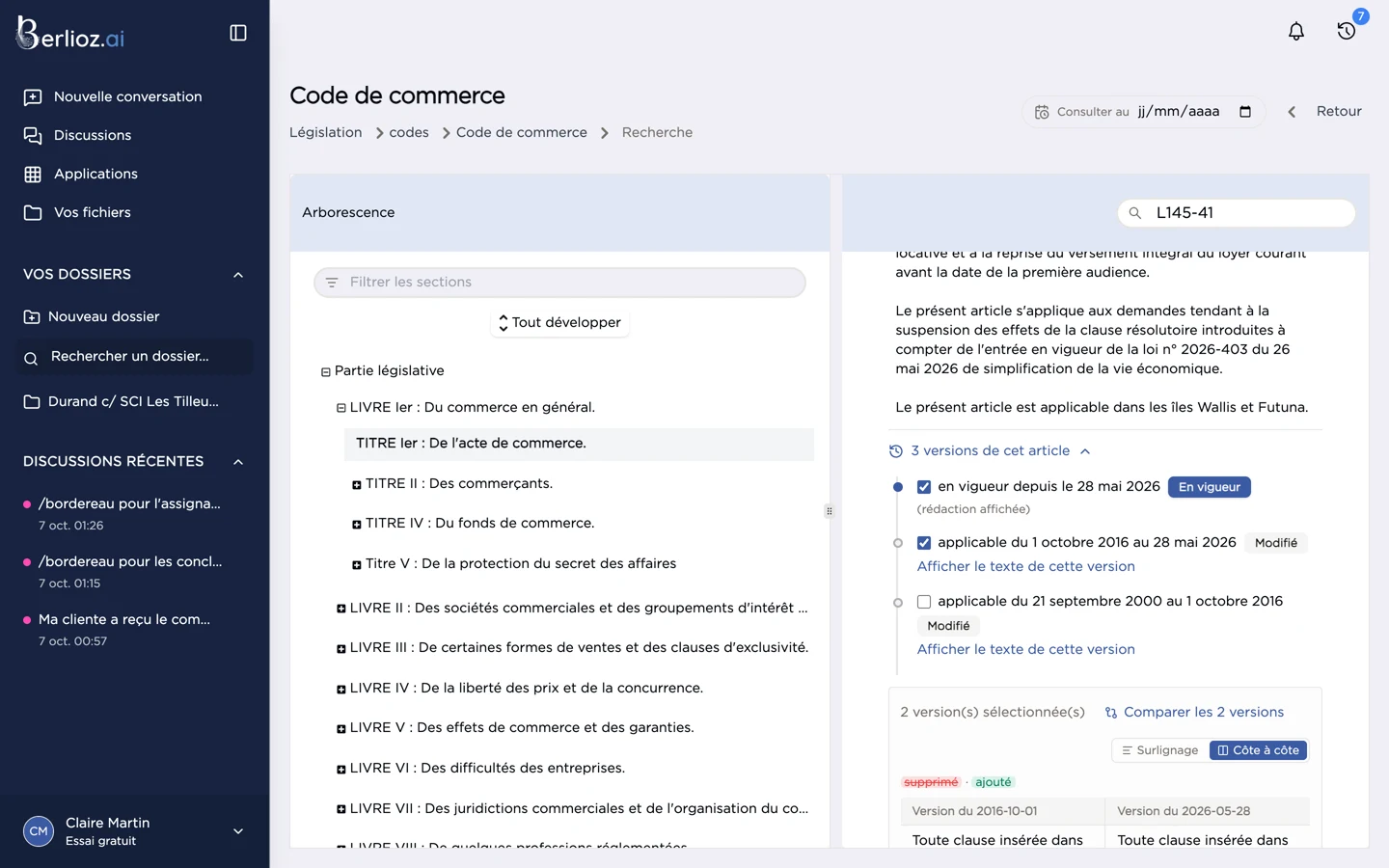Open the Durand c/ SCI Les Tilleuls folder
1389x868 pixels.
tap(122, 401)
